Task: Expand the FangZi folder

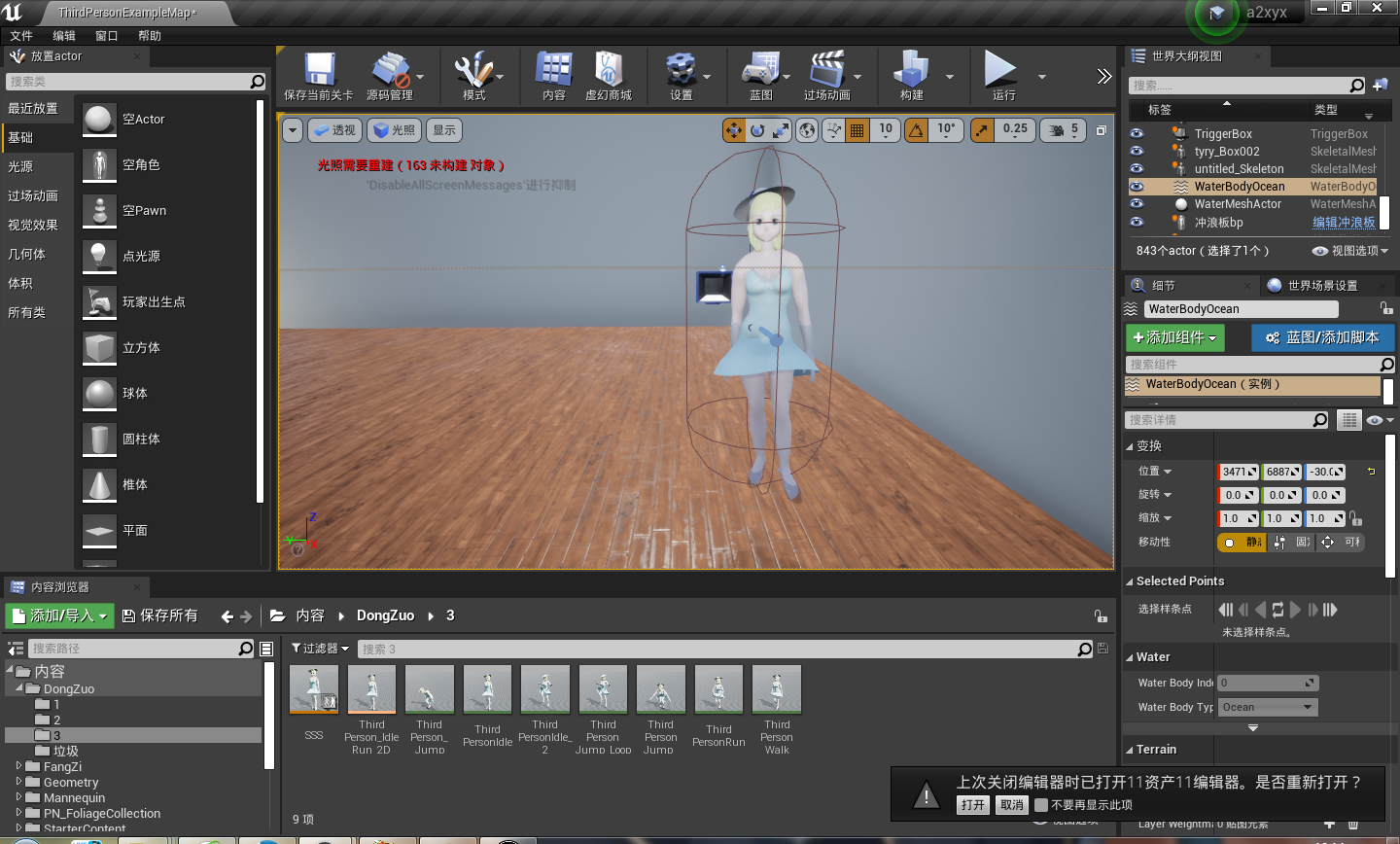Action: click(x=18, y=766)
